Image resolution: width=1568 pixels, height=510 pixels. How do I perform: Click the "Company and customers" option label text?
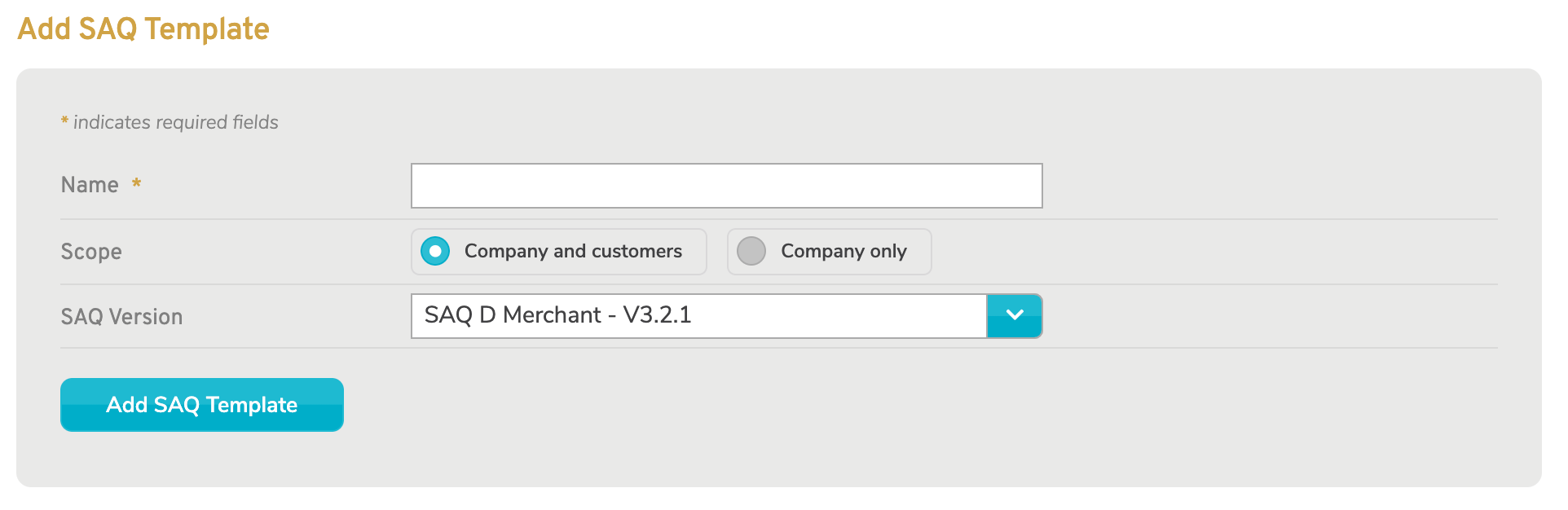pyautogui.click(x=573, y=251)
